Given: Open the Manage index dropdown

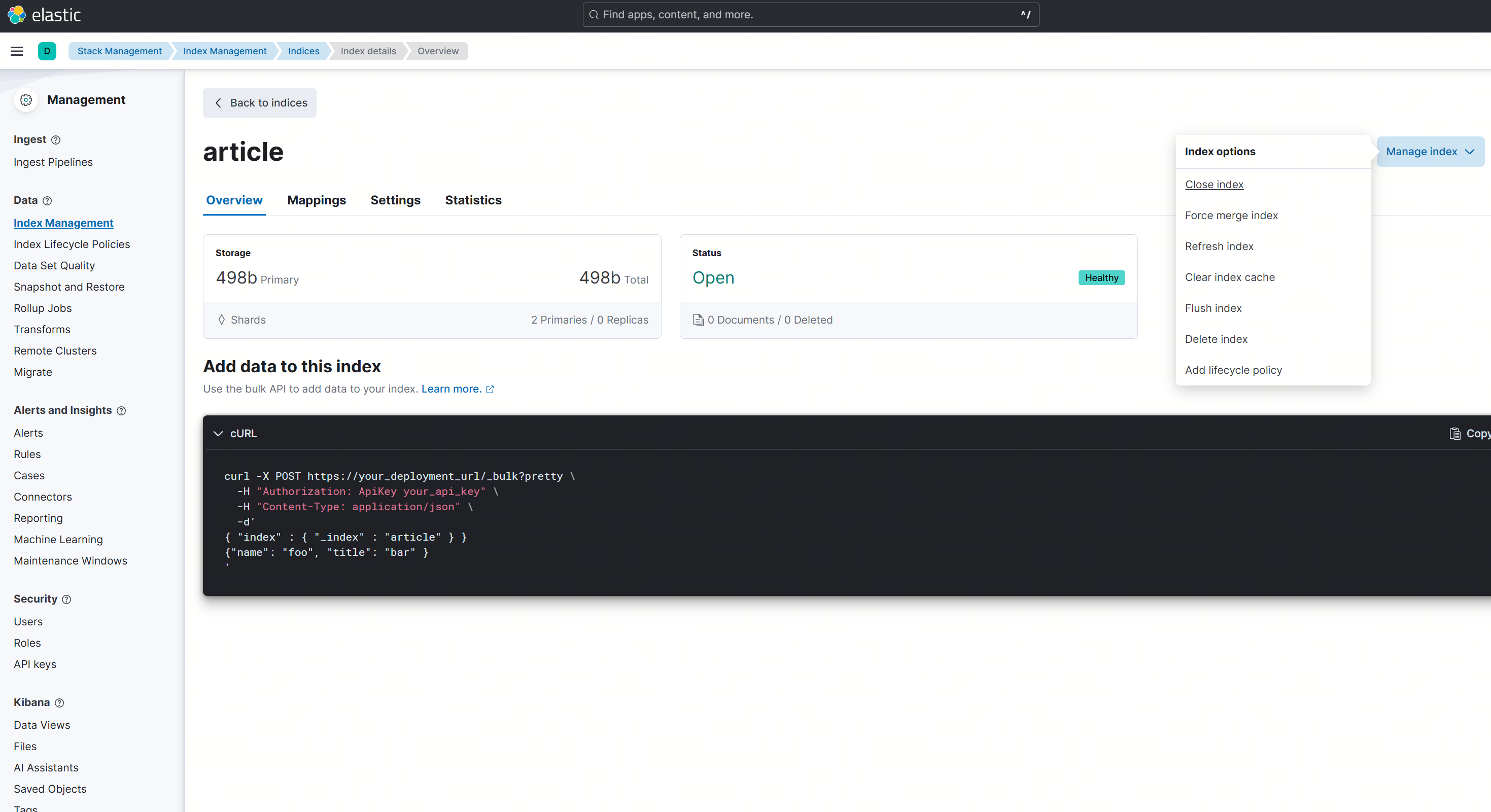Looking at the screenshot, I should click(1430, 152).
